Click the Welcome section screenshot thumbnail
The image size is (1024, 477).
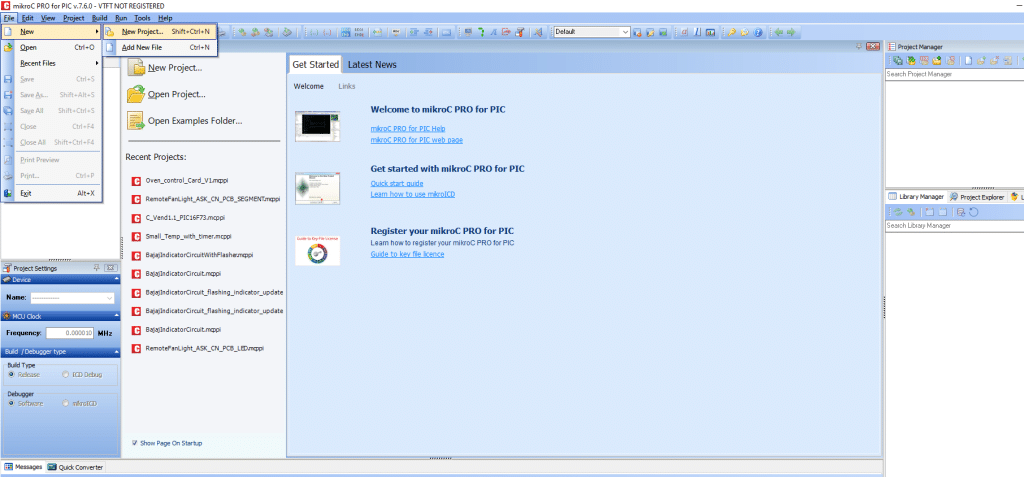coord(317,126)
